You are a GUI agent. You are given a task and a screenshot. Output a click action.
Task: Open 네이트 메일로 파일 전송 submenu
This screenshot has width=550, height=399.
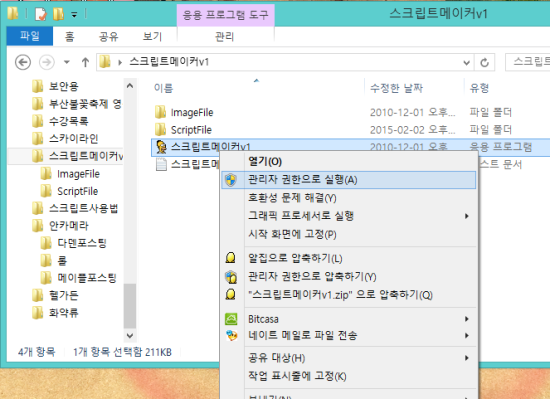coord(349,336)
